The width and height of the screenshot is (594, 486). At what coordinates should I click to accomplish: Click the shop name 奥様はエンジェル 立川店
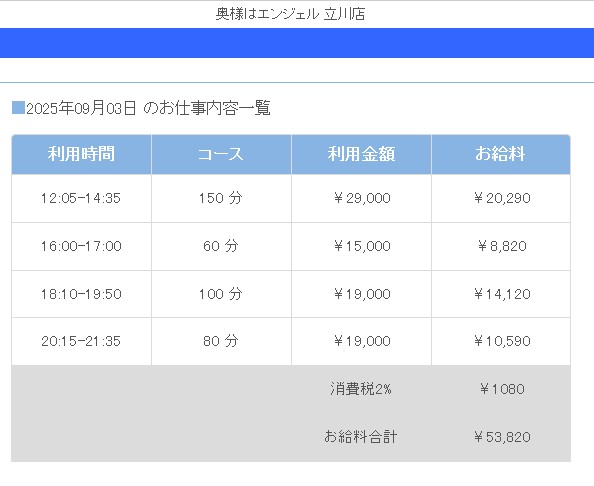(290, 14)
